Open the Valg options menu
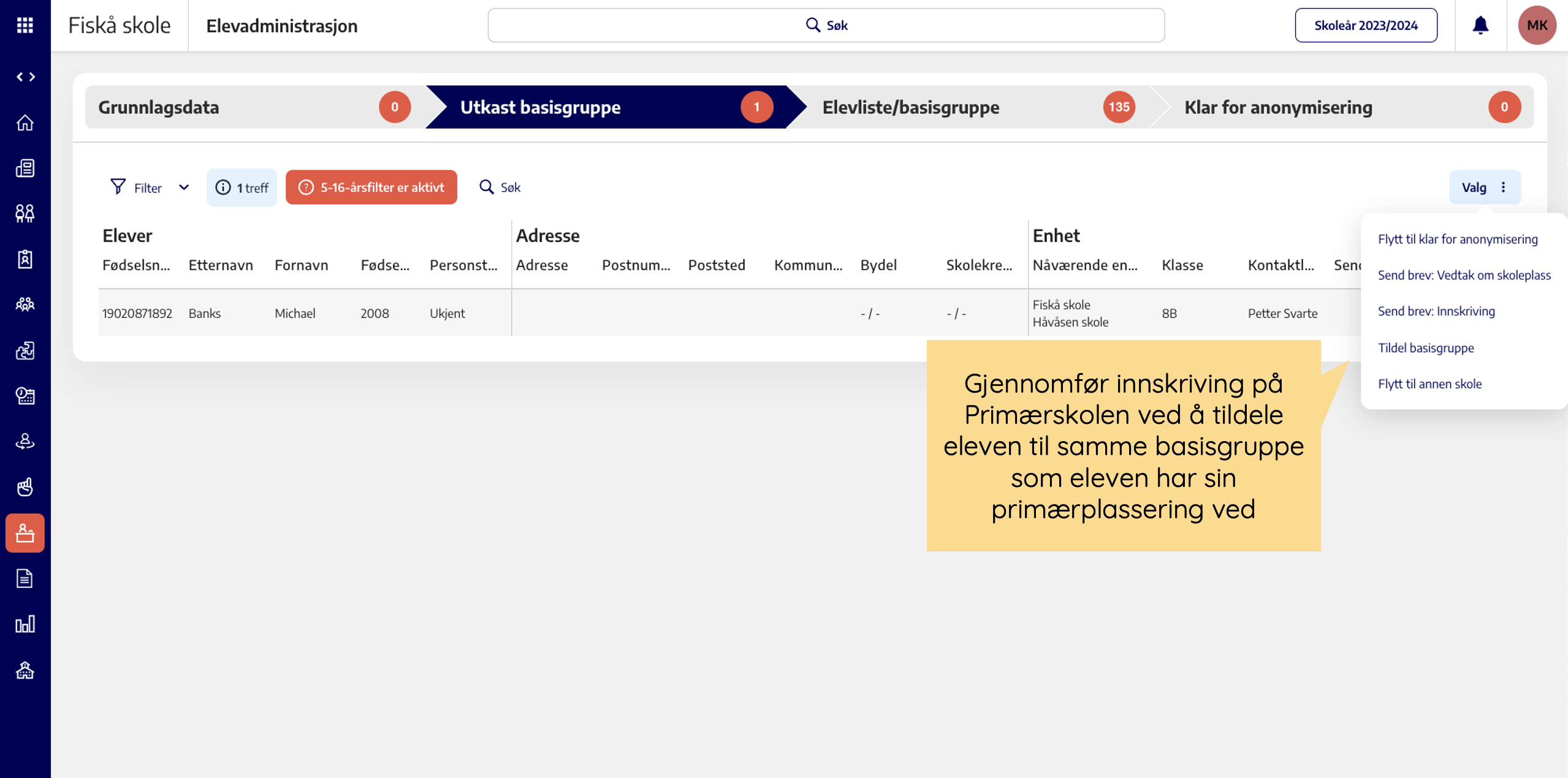 pyautogui.click(x=1484, y=187)
